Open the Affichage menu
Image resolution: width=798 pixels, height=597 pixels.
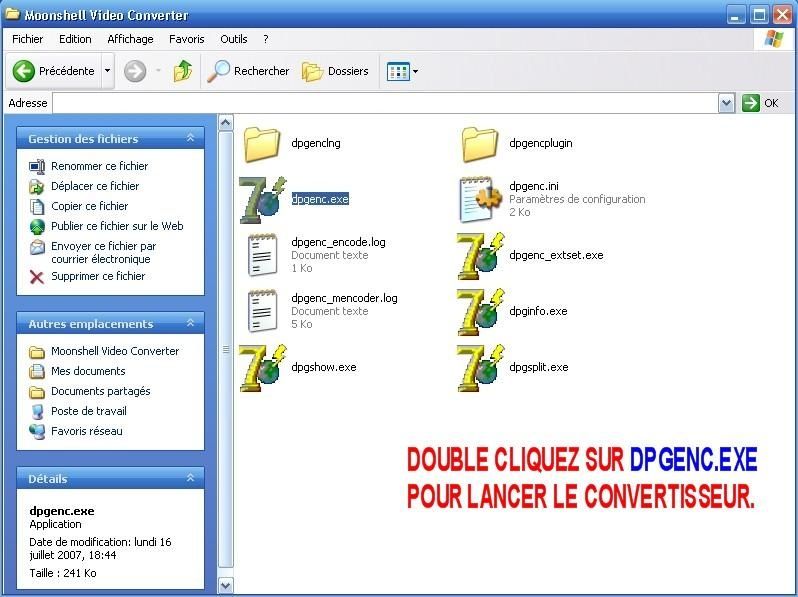pos(130,39)
